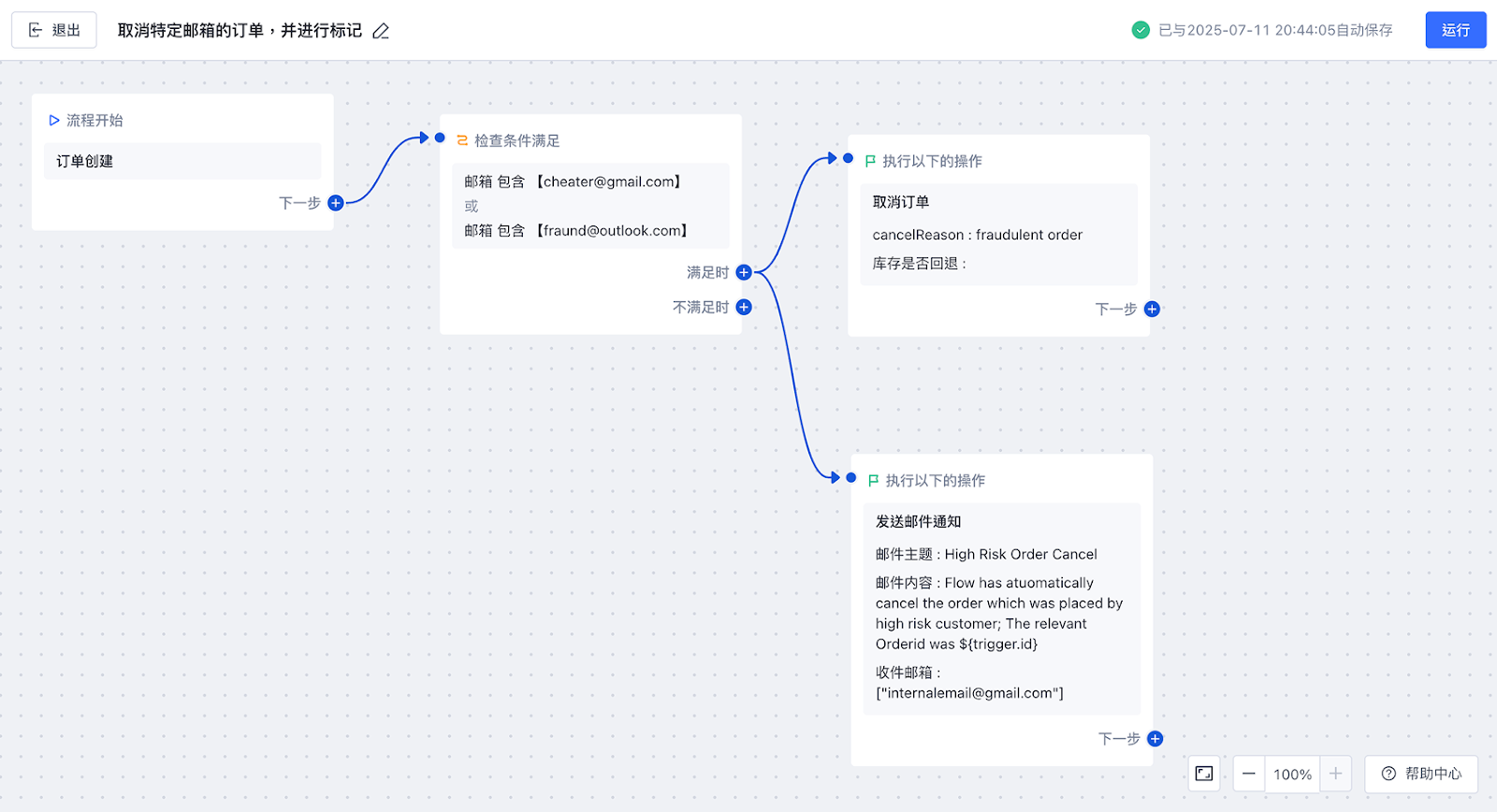Zoom out with the minus button
The width and height of the screenshot is (1497, 812).
click(1248, 774)
